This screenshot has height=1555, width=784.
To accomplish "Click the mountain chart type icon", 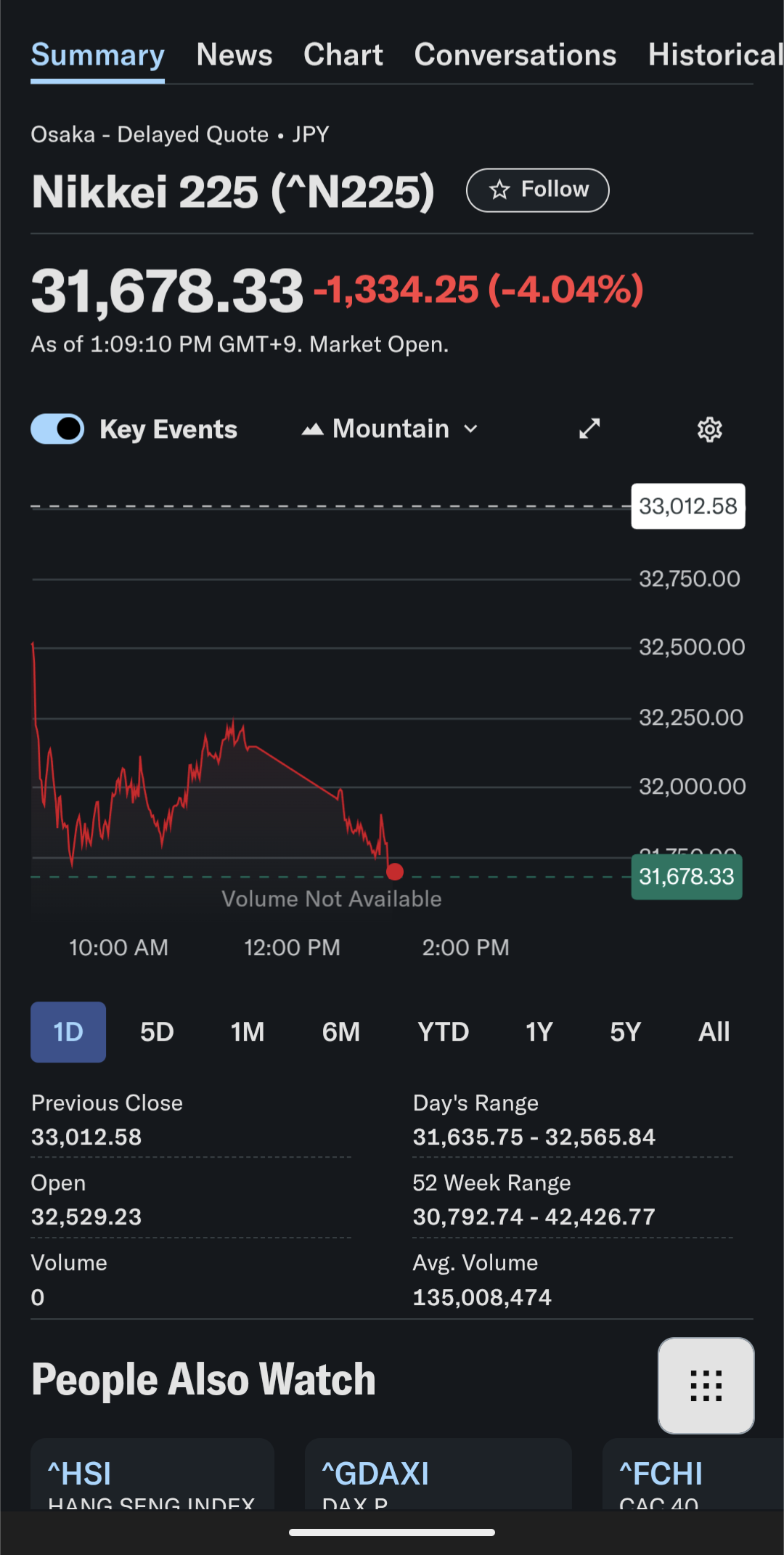I will tap(312, 429).
